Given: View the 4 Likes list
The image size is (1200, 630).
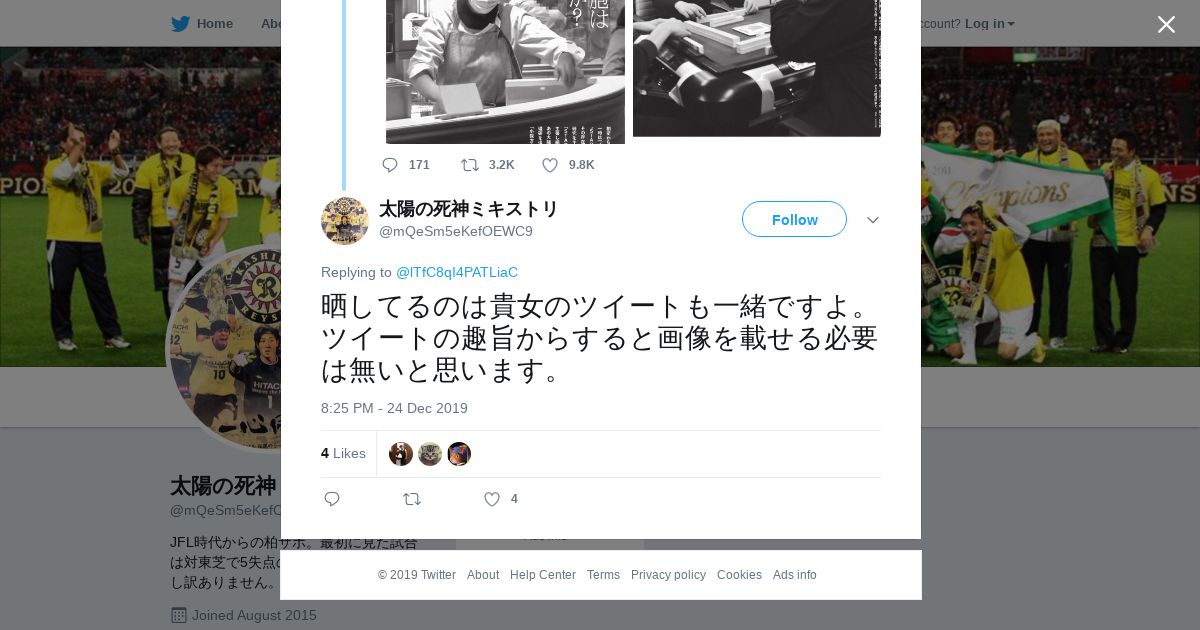Looking at the screenshot, I should (x=343, y=454).
